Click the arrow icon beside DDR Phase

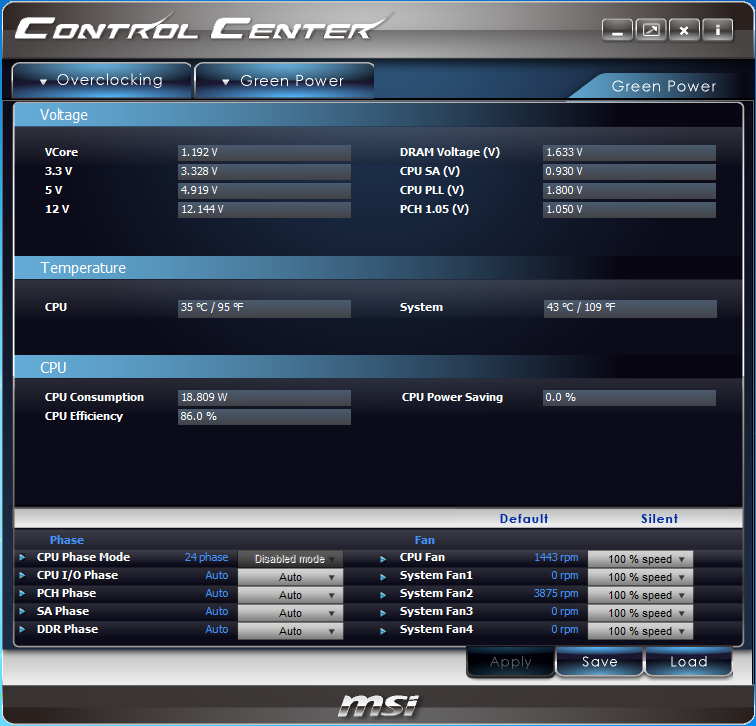tap(22, 630)
